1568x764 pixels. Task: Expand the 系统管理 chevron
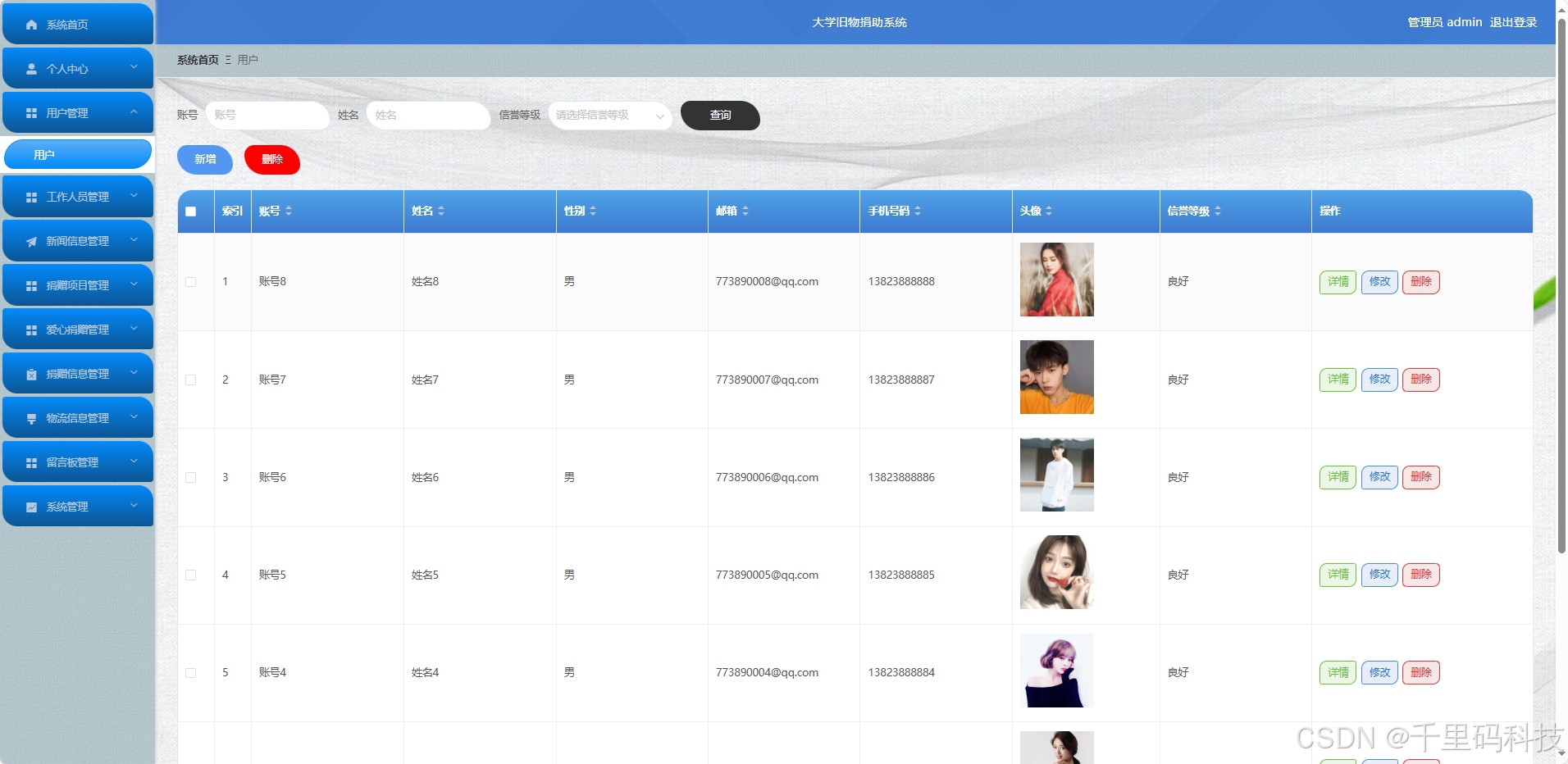click(x=134, y=506)
